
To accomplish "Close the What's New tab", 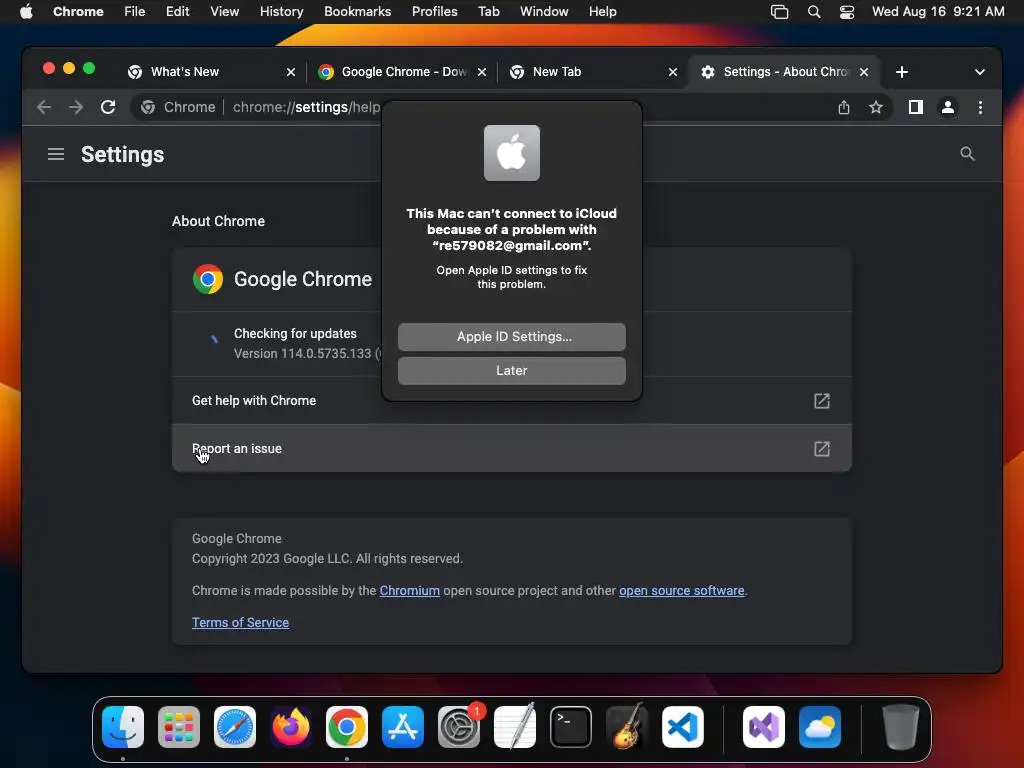I will coord(291,72).
